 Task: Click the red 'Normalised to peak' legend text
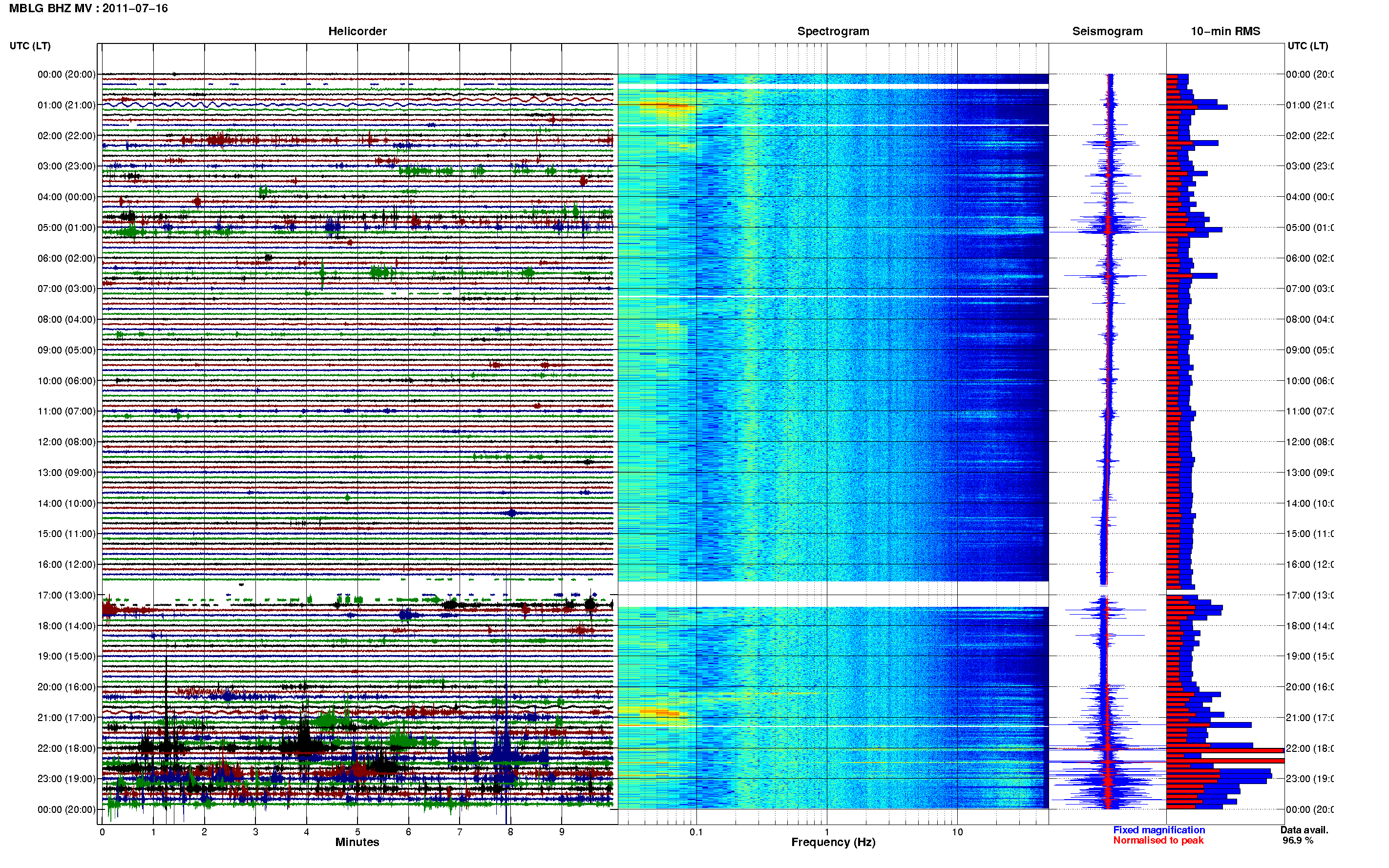click(x=1158, y=840)
